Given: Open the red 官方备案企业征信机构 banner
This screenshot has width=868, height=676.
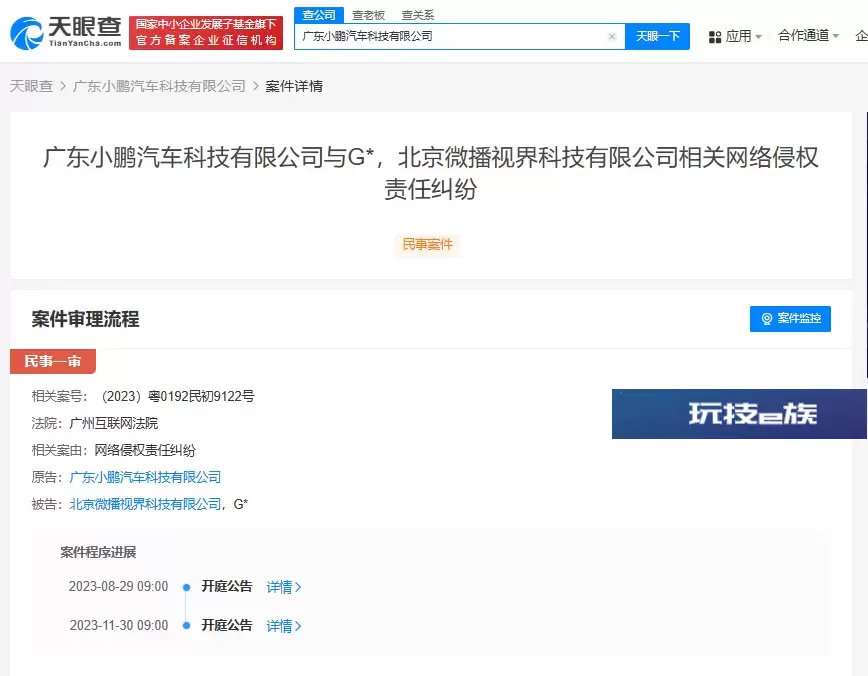Looking at the screenshot, I should click(206, 33).
